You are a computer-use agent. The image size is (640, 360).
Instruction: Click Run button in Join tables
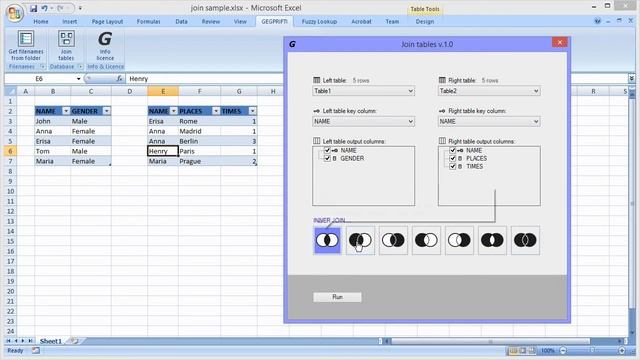(x=337, y=297)
